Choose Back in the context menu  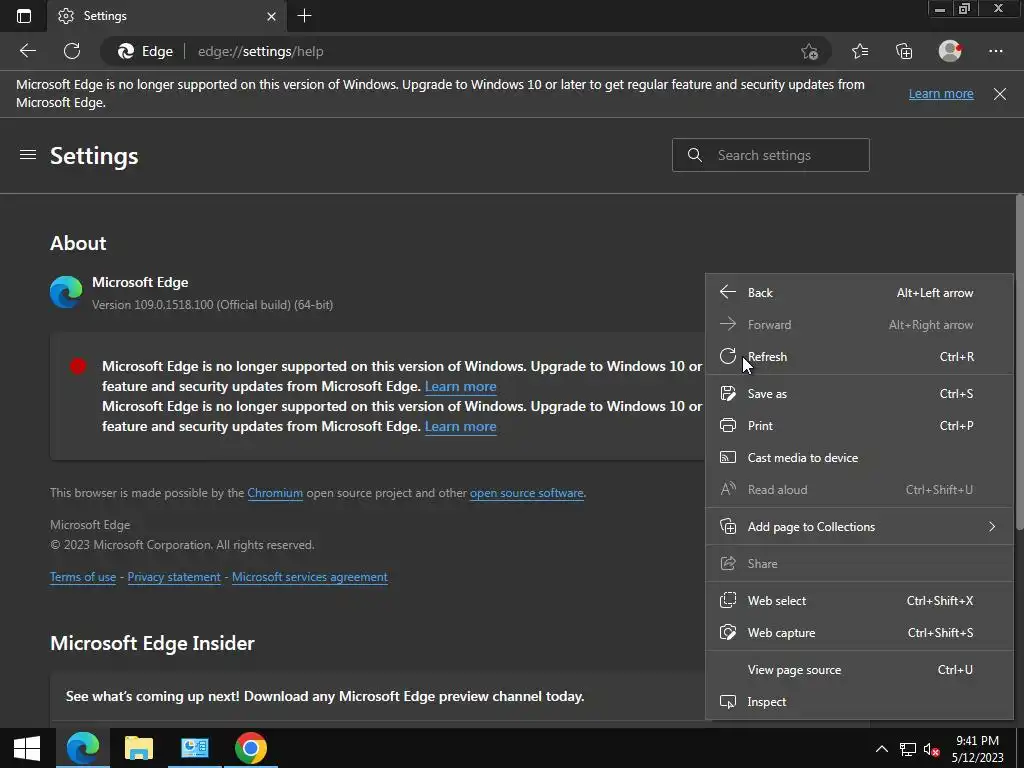(x=859, y=293)
